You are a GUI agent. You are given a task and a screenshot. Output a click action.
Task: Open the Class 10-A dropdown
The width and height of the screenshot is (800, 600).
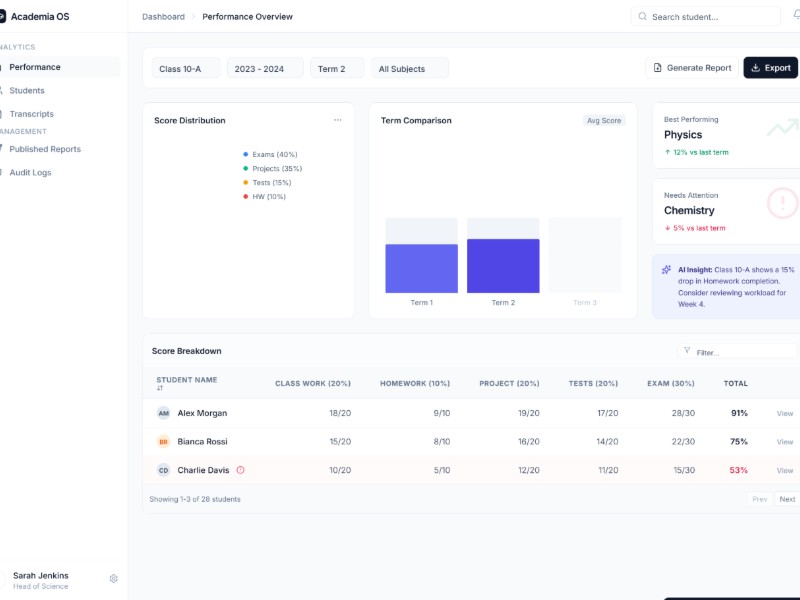tap(185, 69)
